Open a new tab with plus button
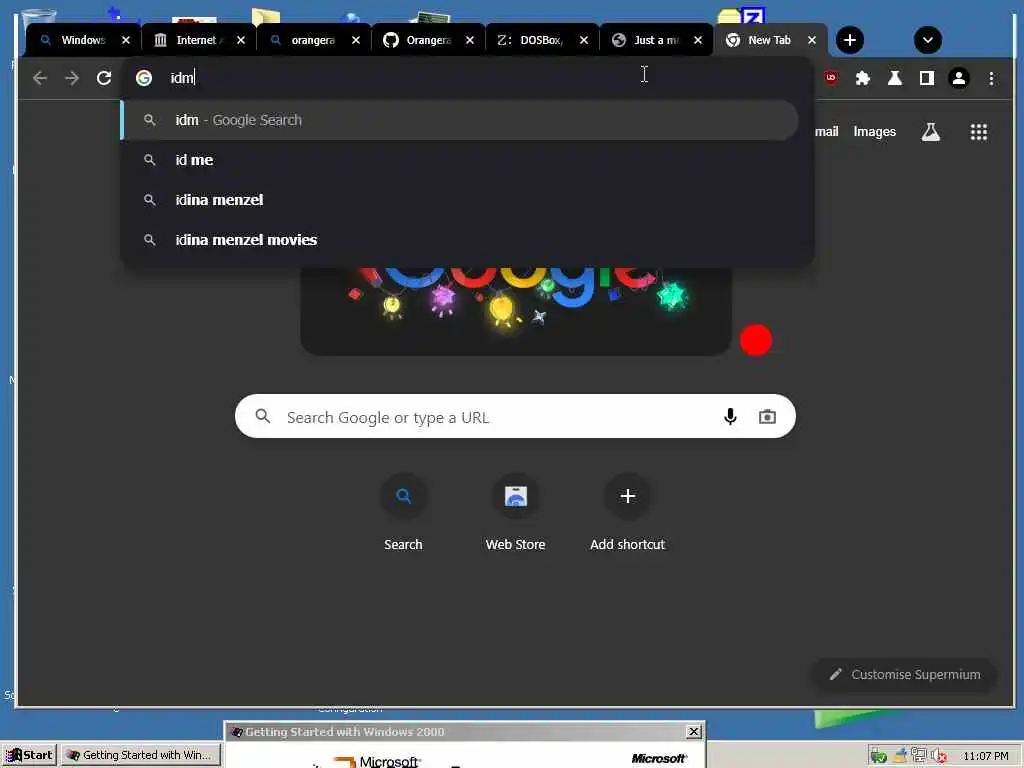Image resolution: width=1024 pixels, height=768 pixels. pyautogui.click(x=850, y=40)
